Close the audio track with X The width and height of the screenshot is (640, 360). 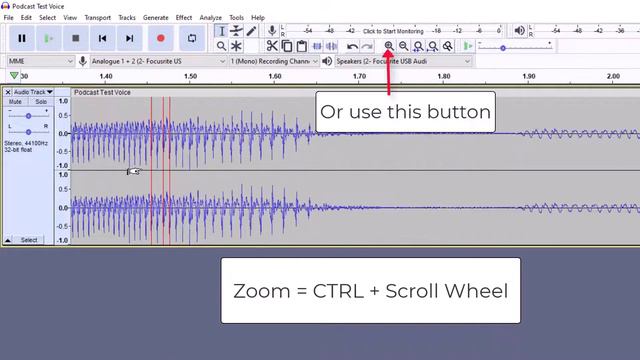click(8, 92)
